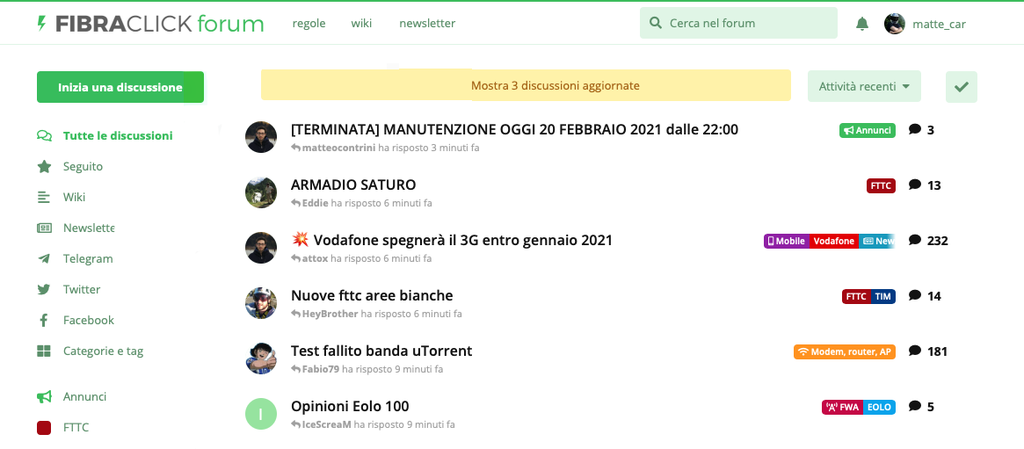
Task: Open the regole page
Action: (x=309, y=23)
